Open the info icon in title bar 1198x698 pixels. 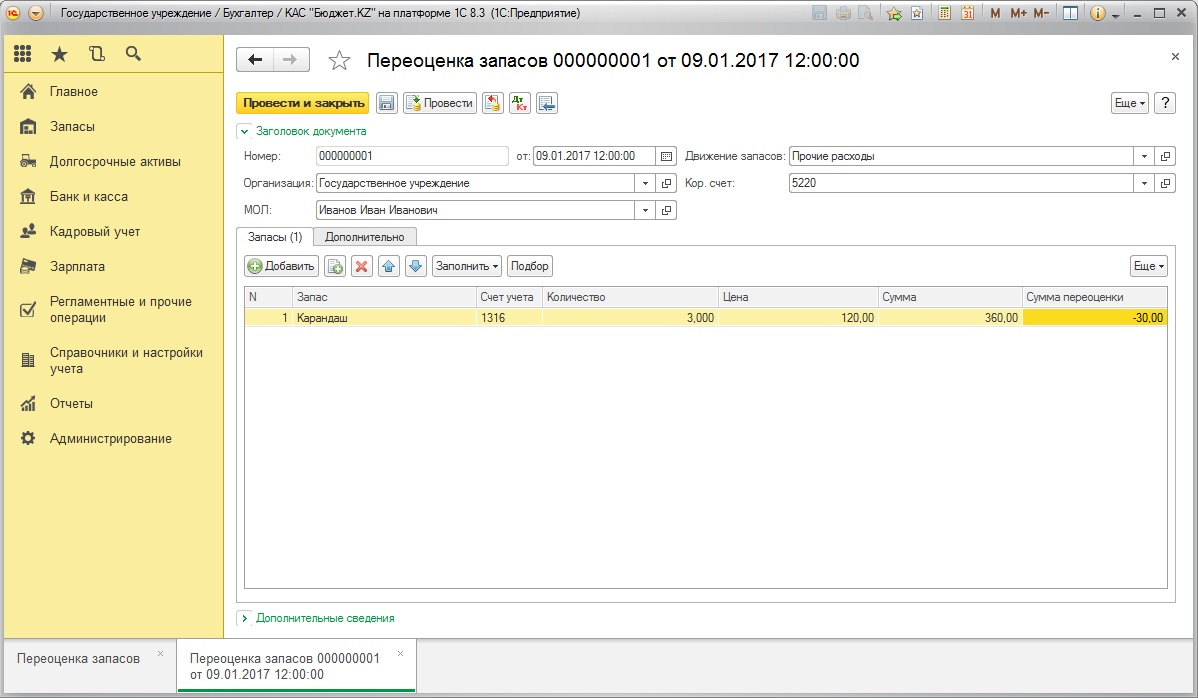[x=1098, y=13]
